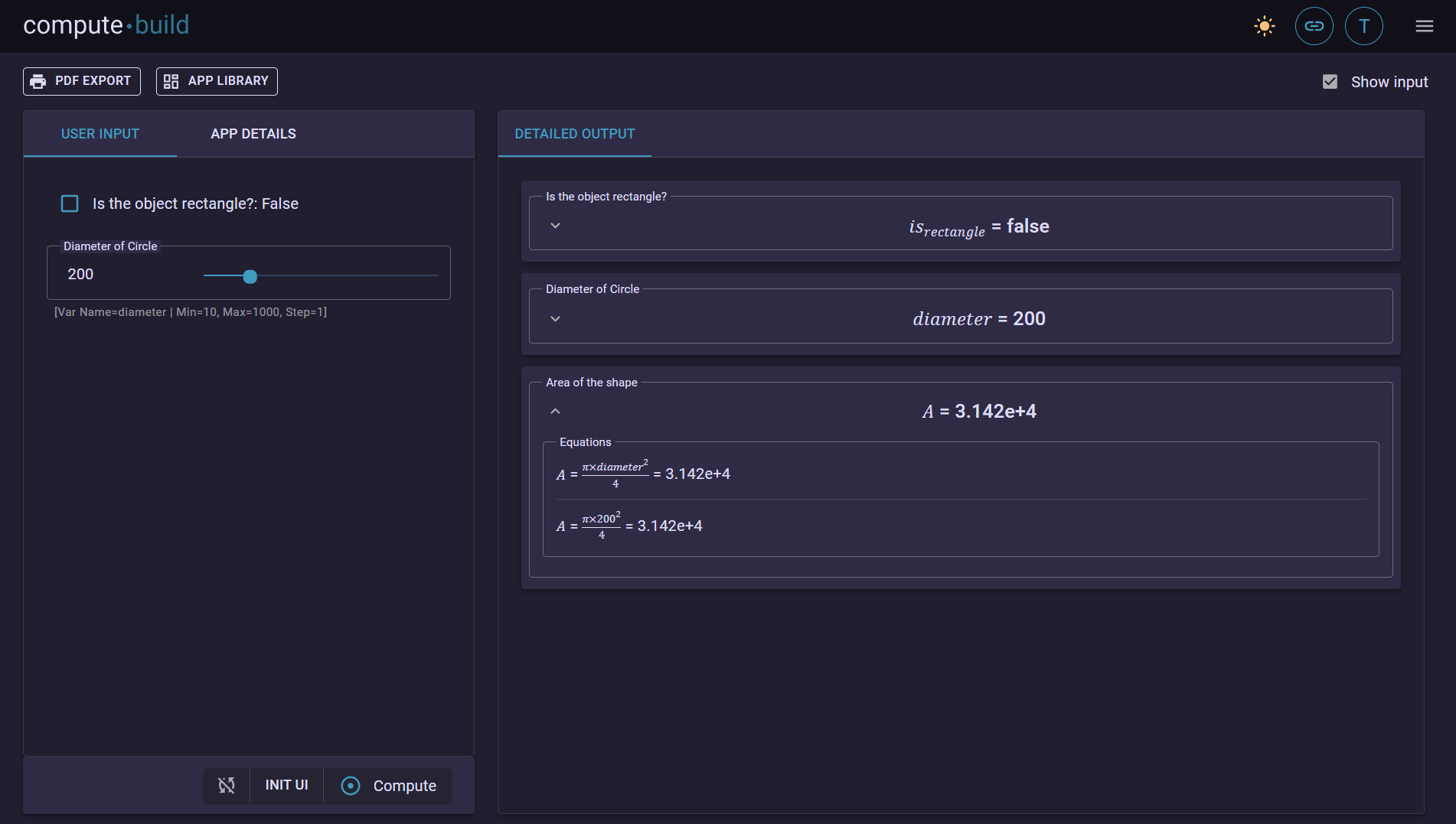This screenshot has width=1456, height=824.
Task: Enable the 'Is the object rectangle?' checkbox
Action: (70, 204)
